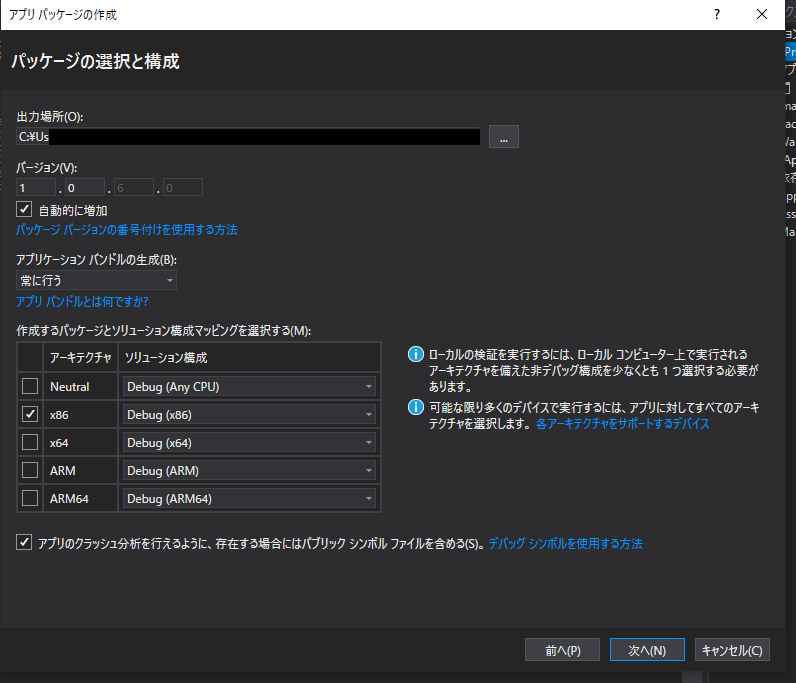Click the help question mark icon
This screenshot has height=683, width=796.
tap(717, 14)
